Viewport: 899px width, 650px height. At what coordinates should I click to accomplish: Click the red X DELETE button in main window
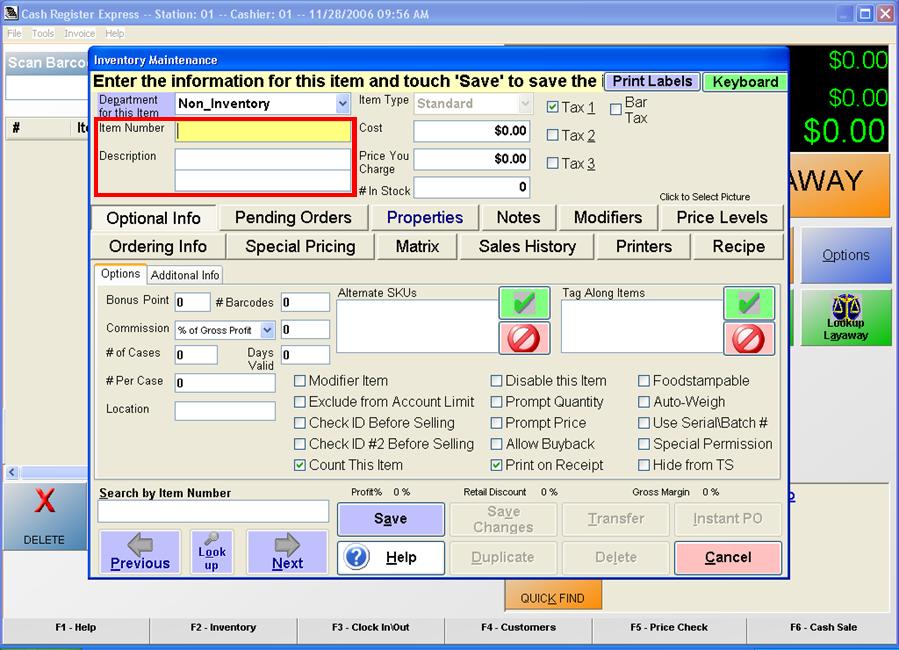coord(45,516)
